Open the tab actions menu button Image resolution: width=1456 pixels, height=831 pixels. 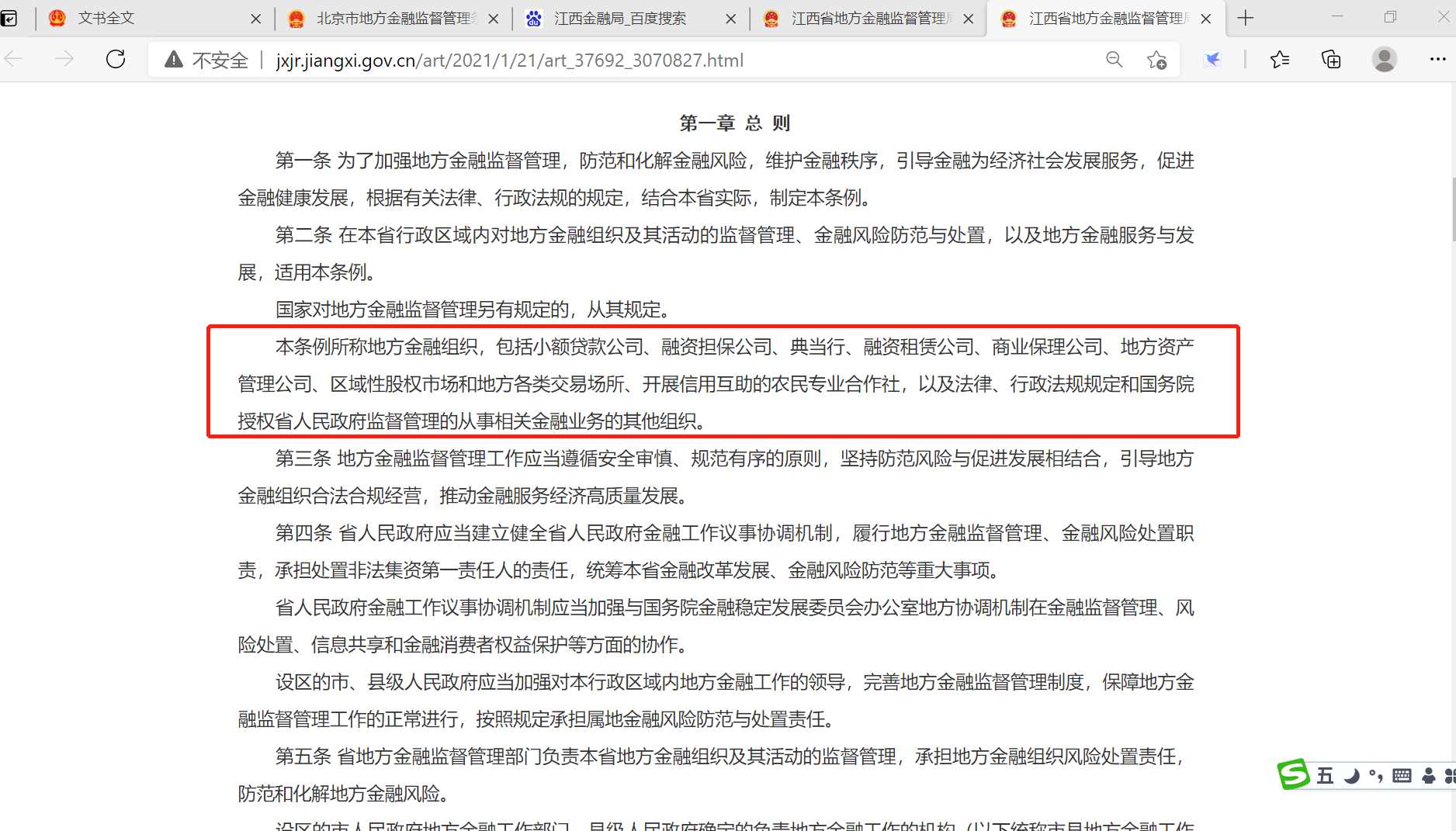(9, 18)
